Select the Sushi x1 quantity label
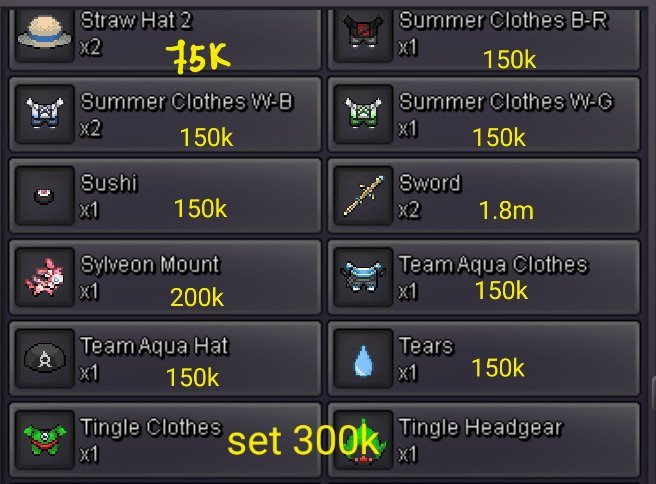Image resolution: width=656 pixels, height=484 pixels. [90, 210]
